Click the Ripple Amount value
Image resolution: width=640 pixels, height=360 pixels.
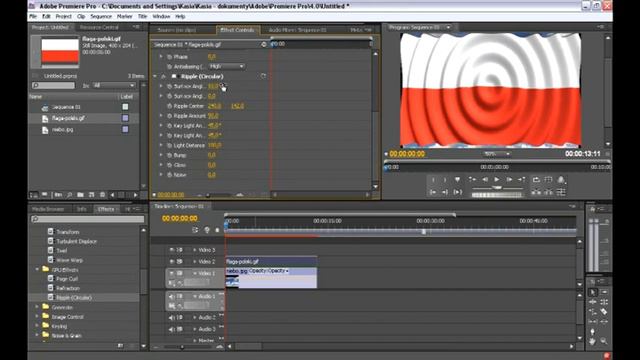click(x=213, y=116)
